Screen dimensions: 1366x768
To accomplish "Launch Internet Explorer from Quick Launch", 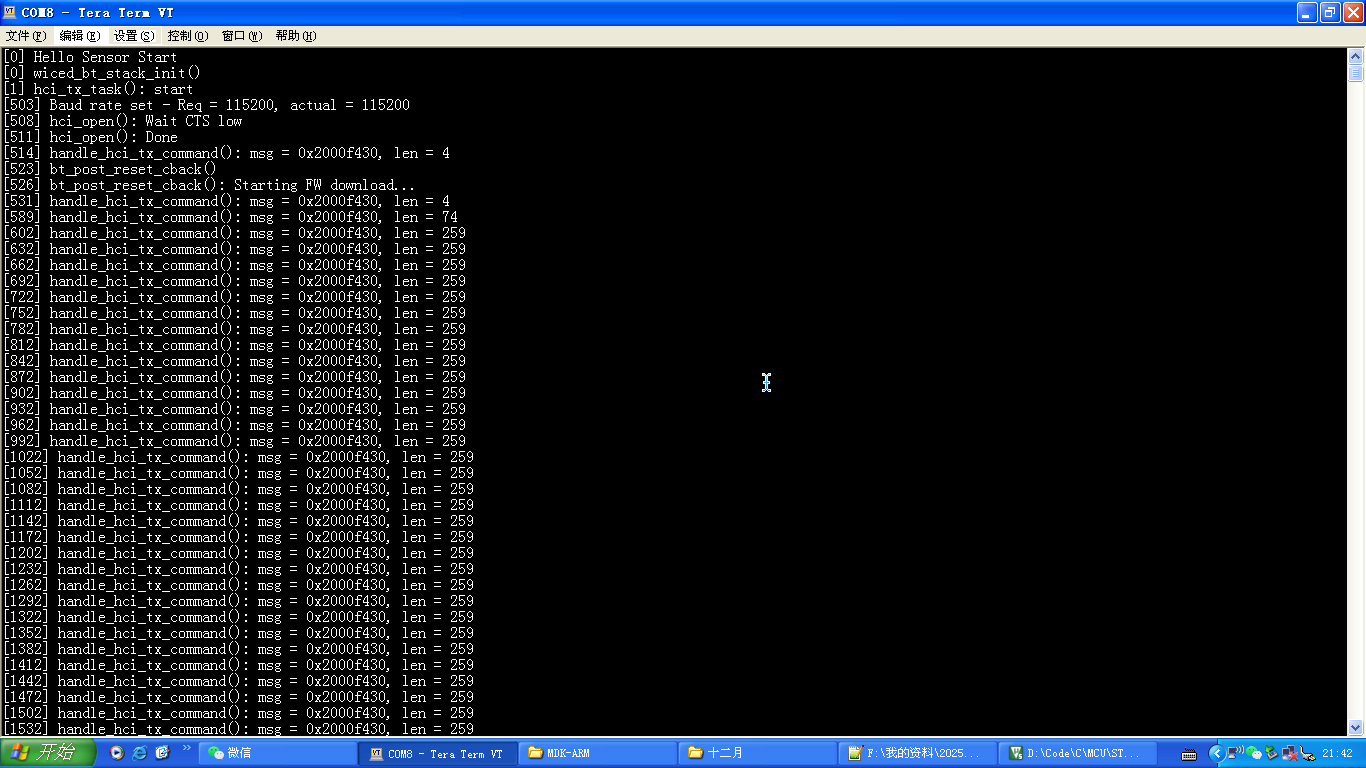I will 140,753.
